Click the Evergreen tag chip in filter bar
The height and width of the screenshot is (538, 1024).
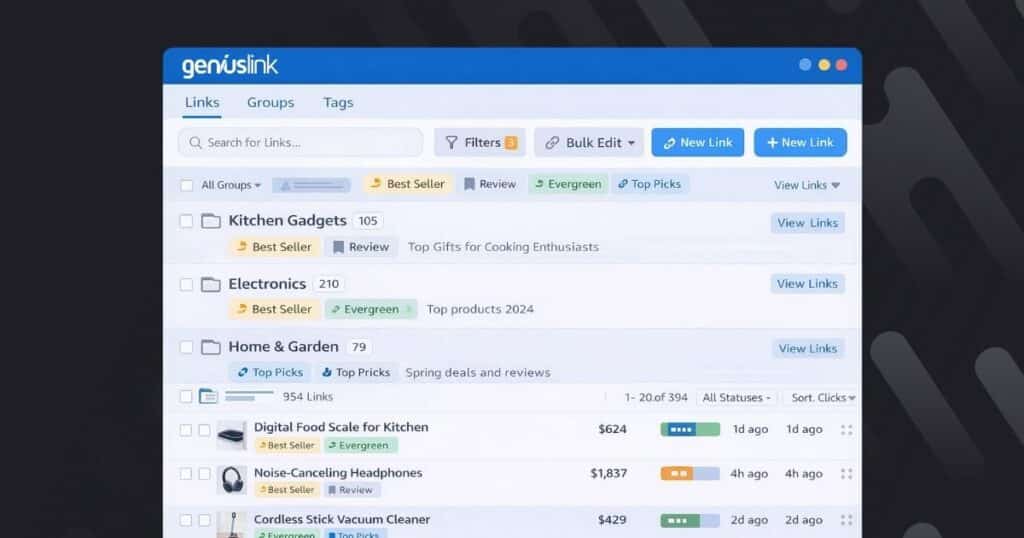[x=567, y=184]
